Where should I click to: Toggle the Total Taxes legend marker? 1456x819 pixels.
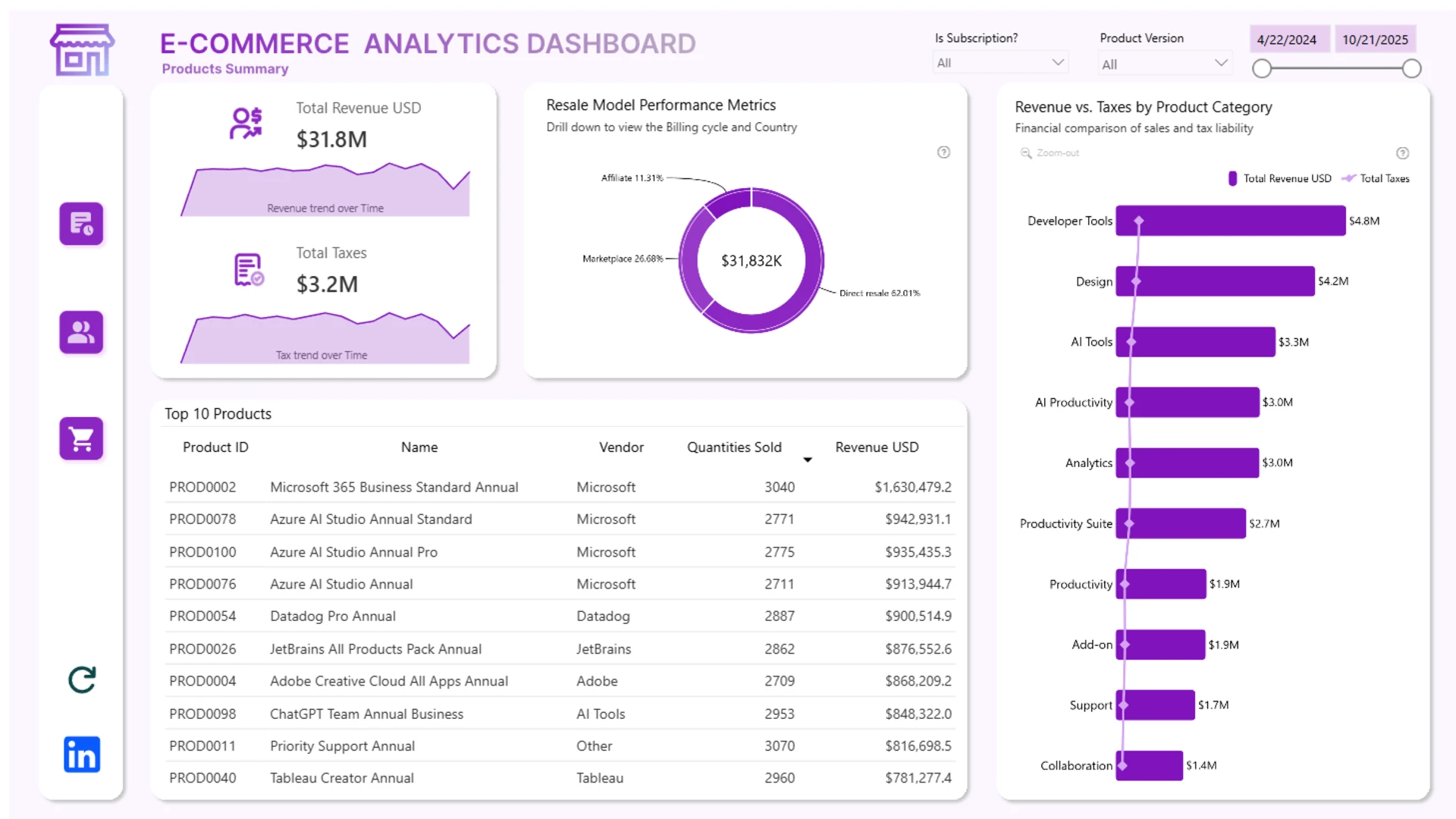coord(1349,179)
